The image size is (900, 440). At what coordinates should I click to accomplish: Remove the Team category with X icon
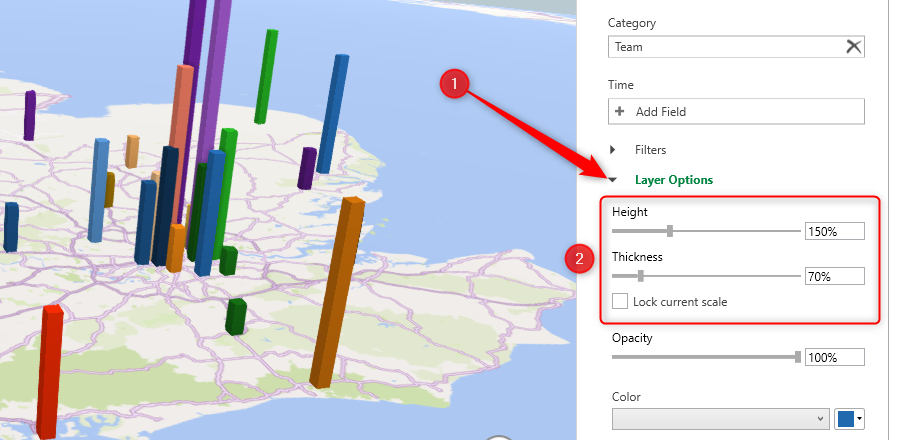pyautogui.click(x=853, y=46)
